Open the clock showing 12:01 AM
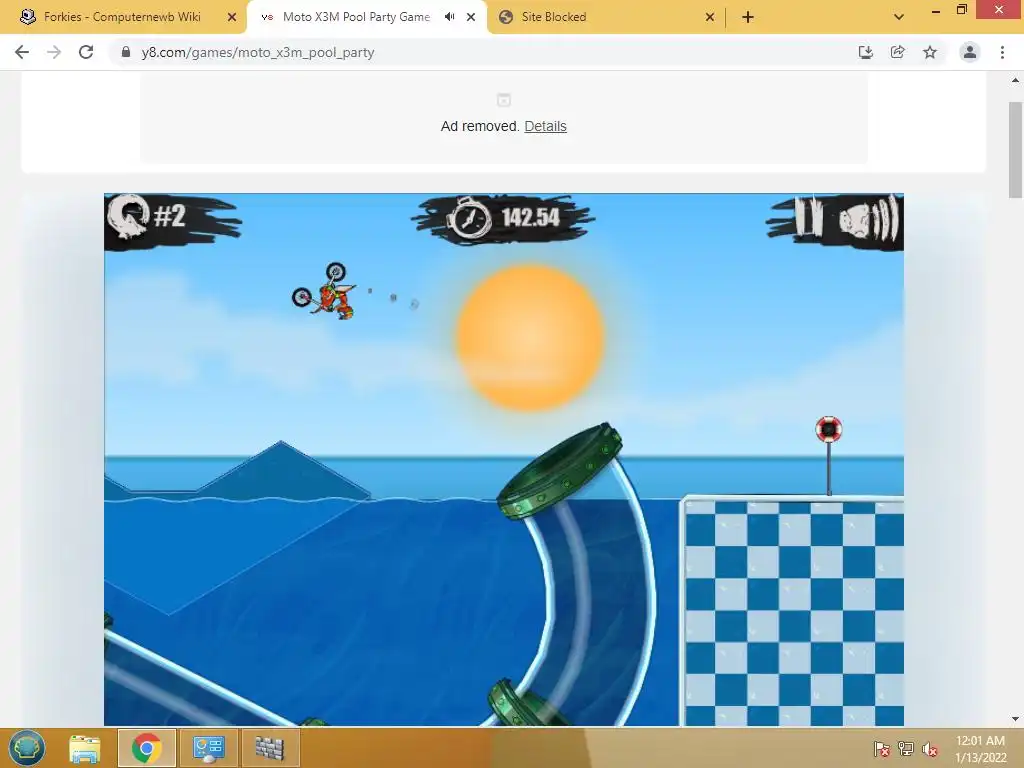Screen dimensions: 1024x768 (980, 748)
